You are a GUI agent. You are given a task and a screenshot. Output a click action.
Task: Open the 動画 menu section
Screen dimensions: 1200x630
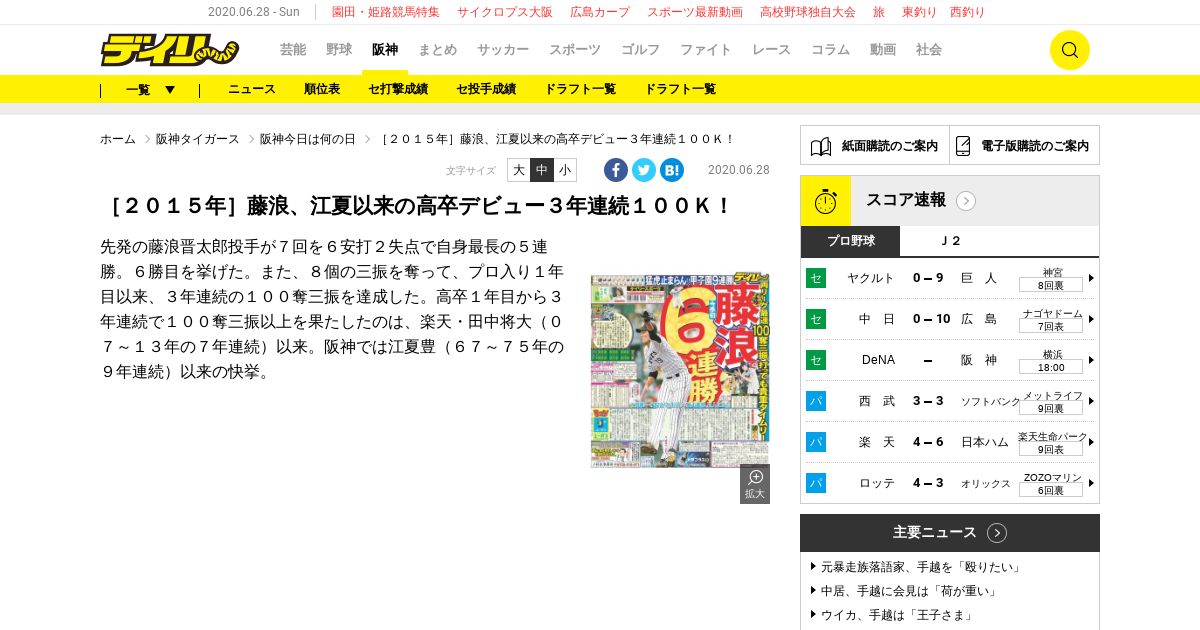coord(883,49)
